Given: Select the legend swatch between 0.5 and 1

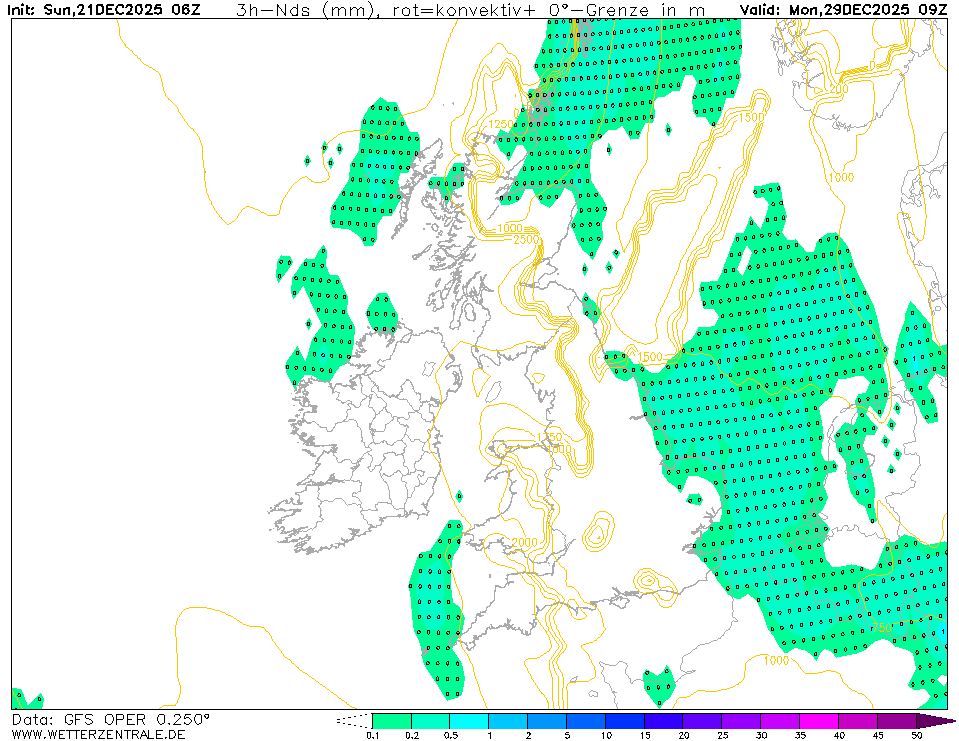Looking at the screenshot, I should coord(469,721).
